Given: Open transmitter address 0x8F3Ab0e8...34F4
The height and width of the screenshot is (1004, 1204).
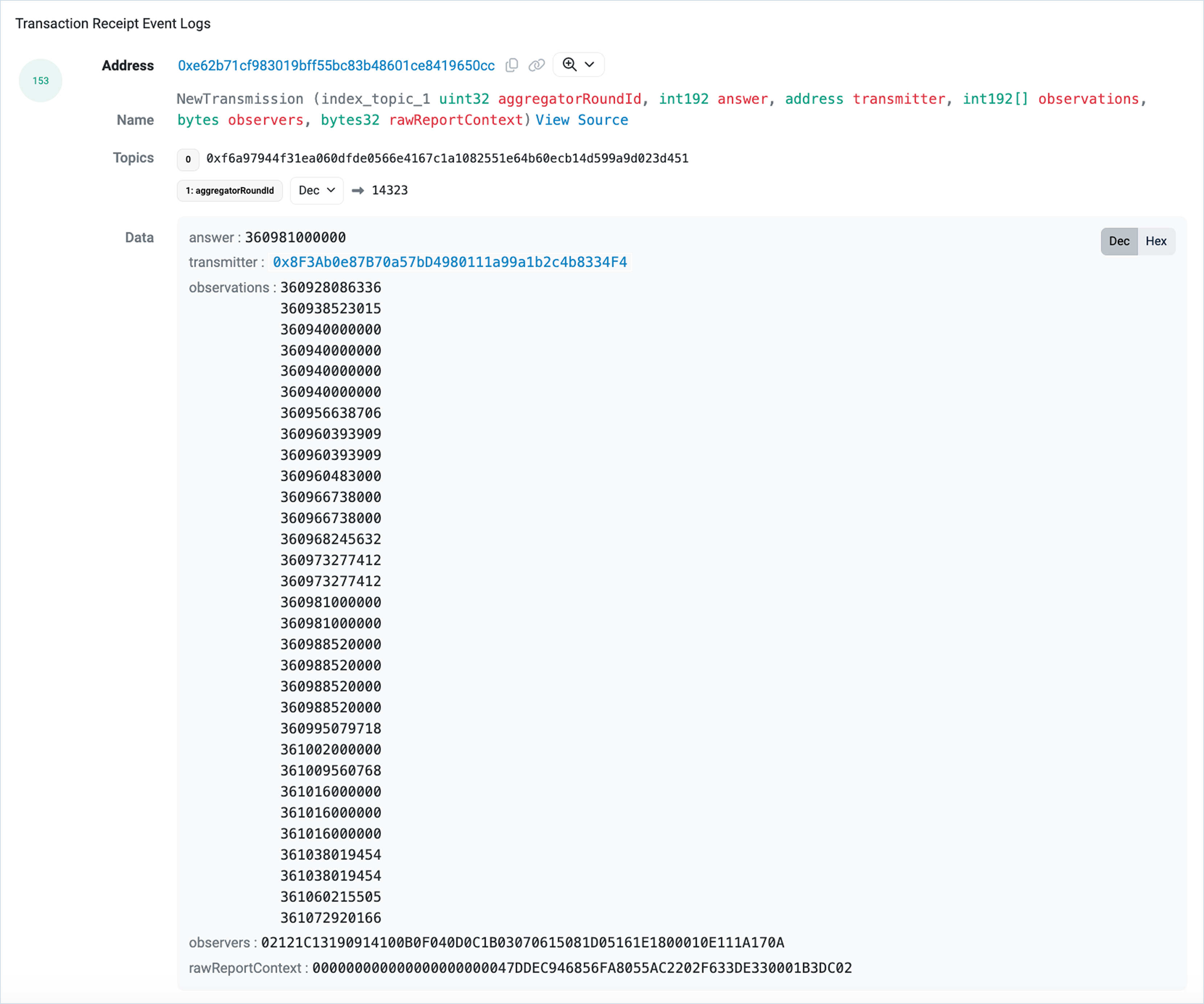Looking at the screenshot, I should [449, 262].
